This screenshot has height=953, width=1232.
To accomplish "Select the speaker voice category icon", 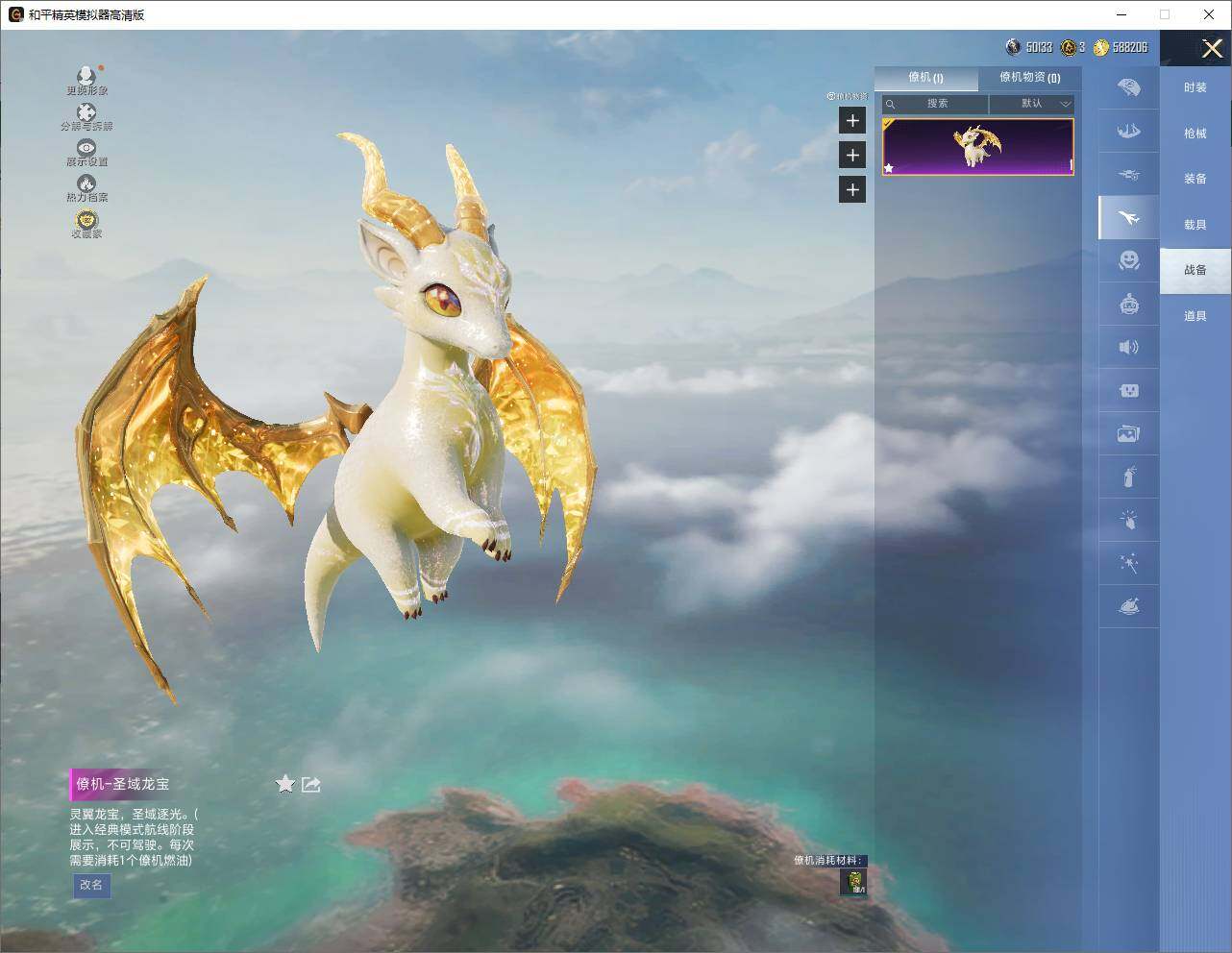I will (x=1129, y=347).
